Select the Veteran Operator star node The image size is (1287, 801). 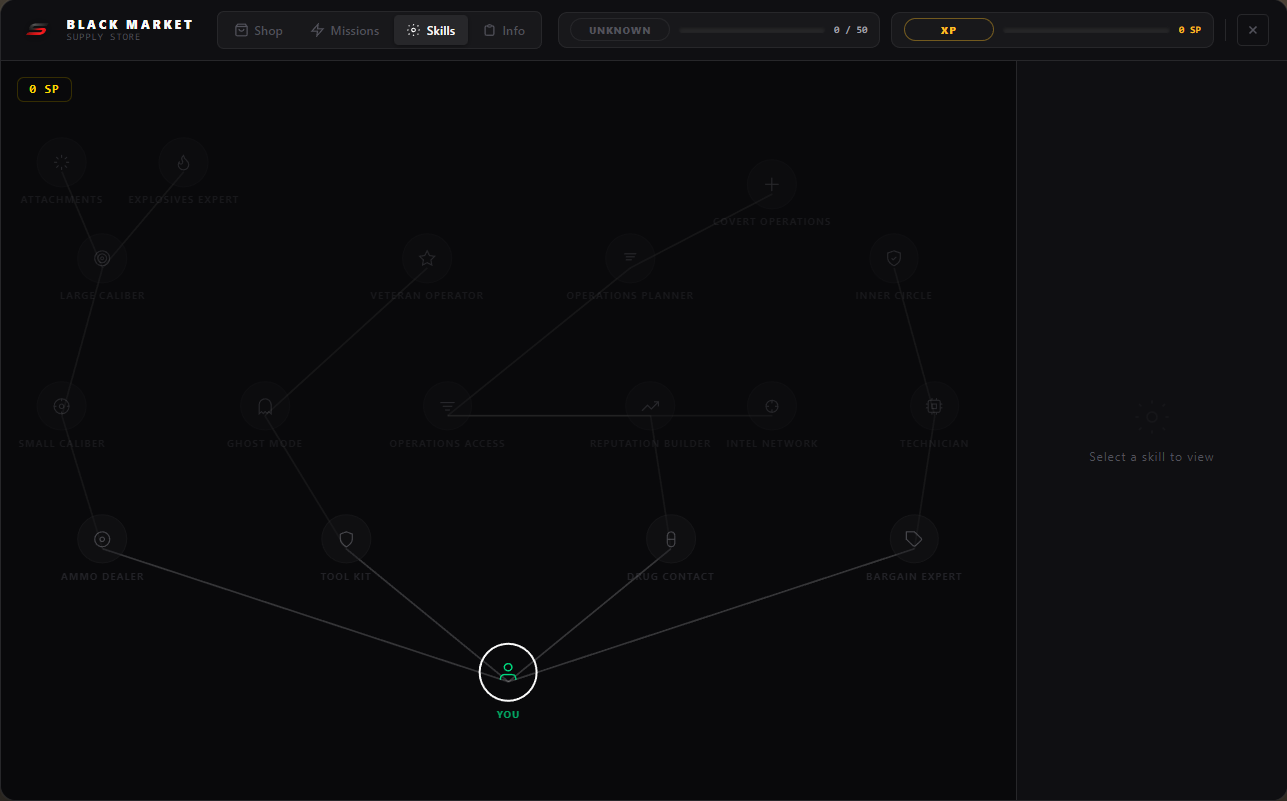point(427,258)
